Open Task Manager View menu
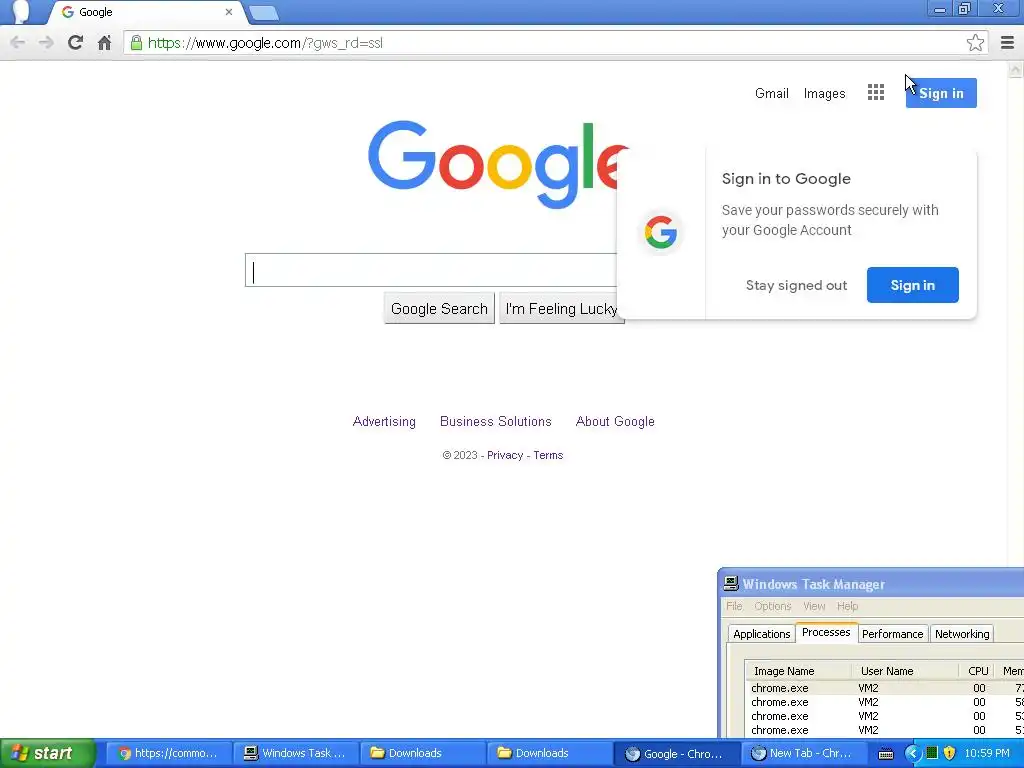 814,606
